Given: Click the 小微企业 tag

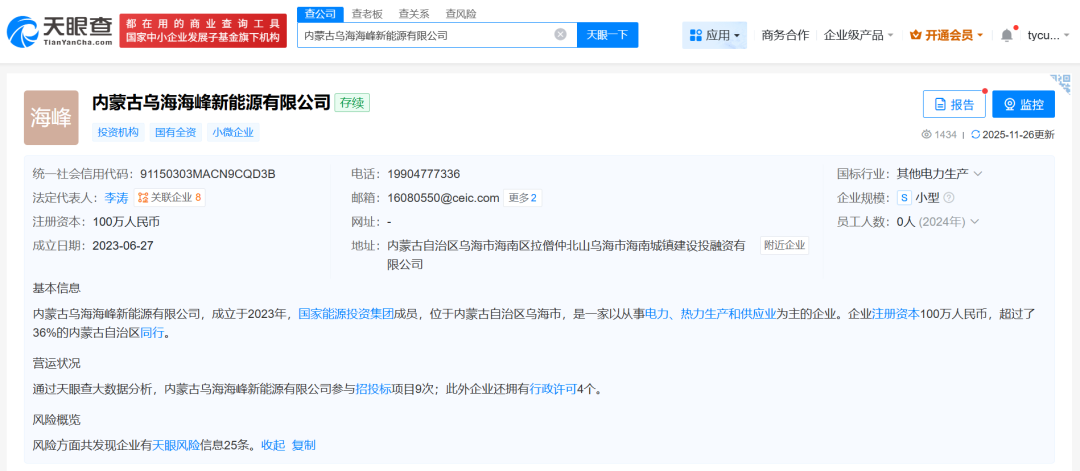Looking at the screenshot, I should click(233, 132).
